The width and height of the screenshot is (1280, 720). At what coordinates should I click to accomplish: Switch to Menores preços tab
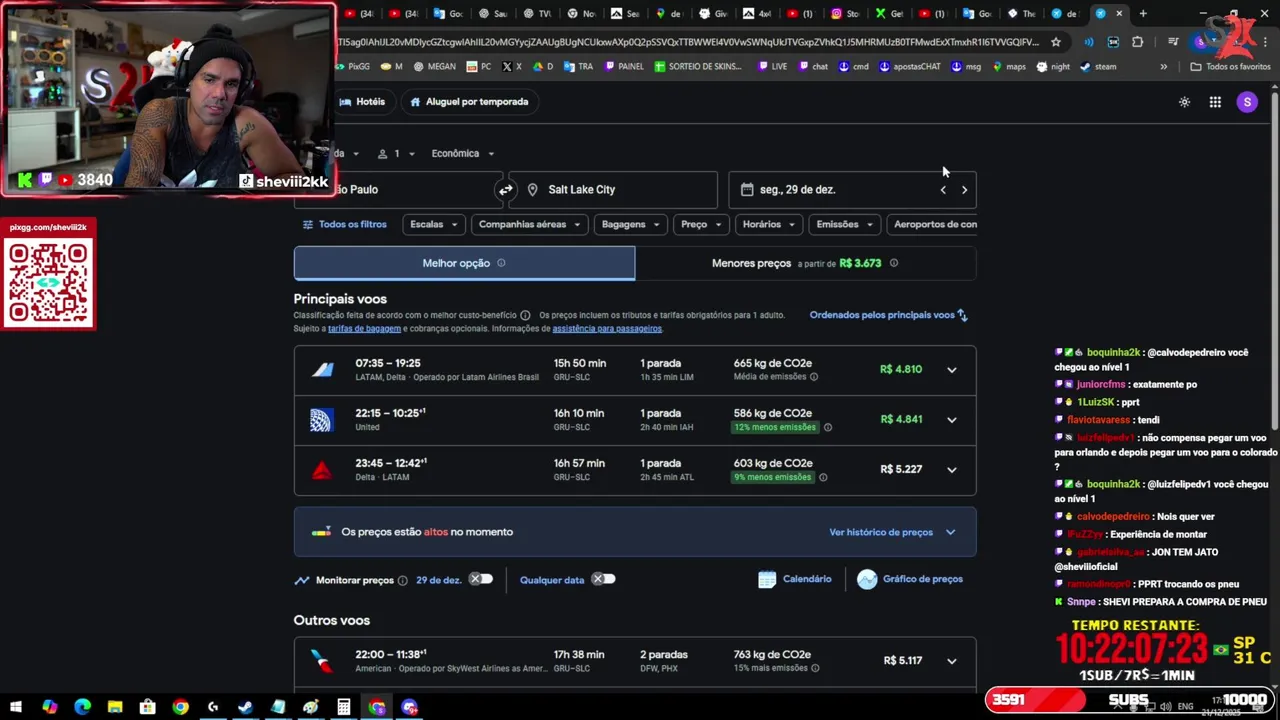point(805,263)
